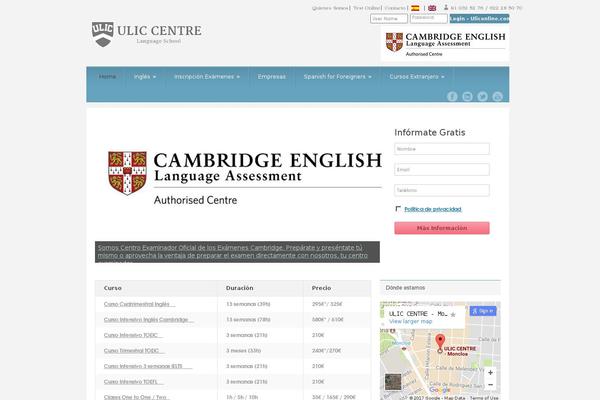
Task: Open Curso Cuatrimestral Inglés link
Action: [139, 304]
